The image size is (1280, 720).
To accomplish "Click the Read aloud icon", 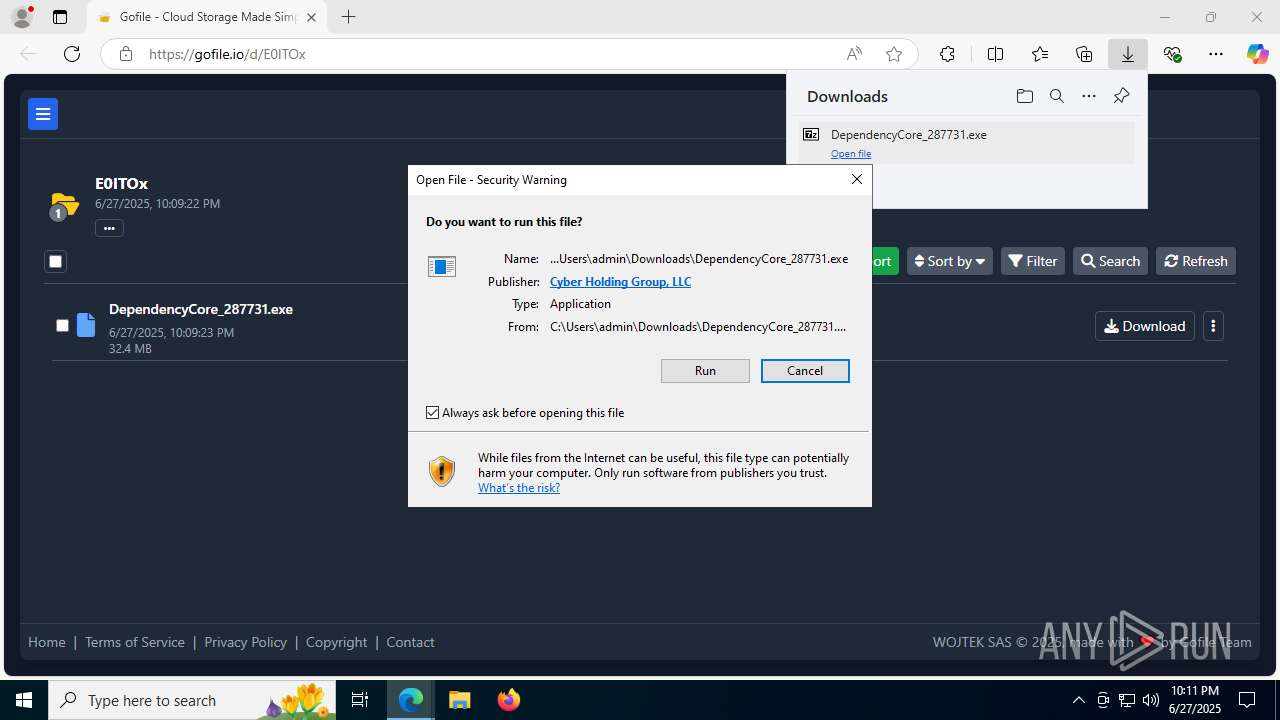I will (854, 54).
